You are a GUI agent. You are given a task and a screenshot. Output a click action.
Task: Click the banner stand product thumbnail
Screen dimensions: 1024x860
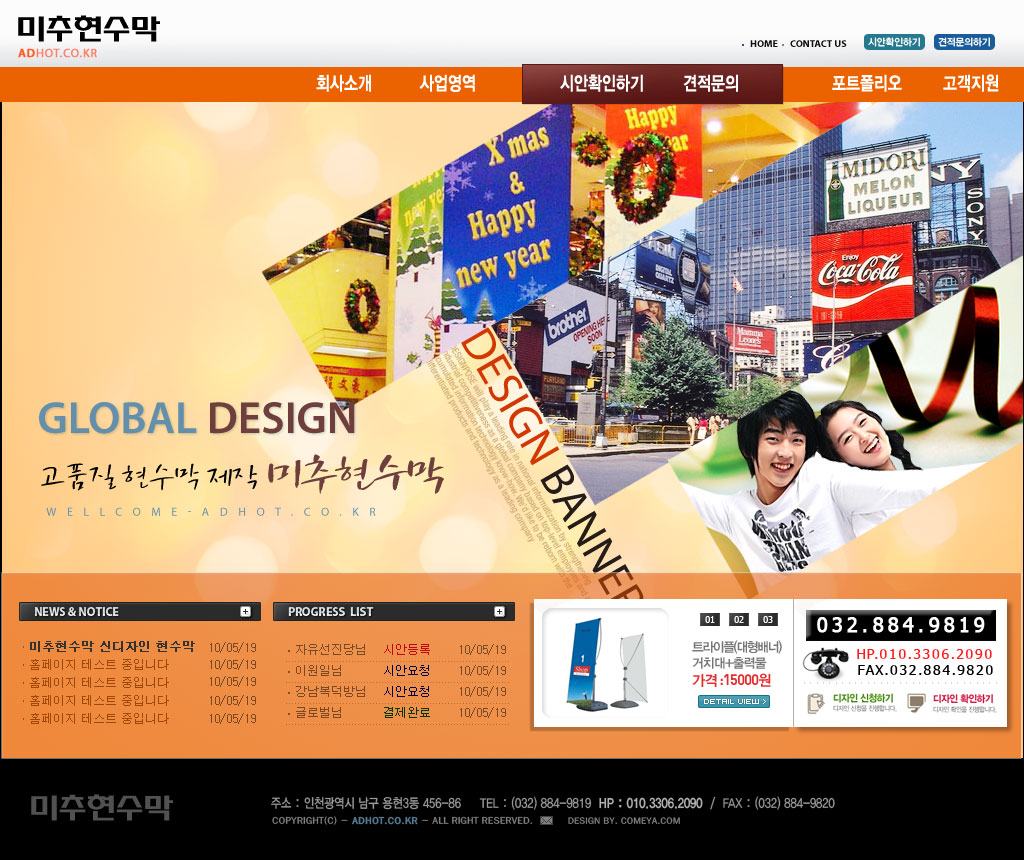point(606,664)
